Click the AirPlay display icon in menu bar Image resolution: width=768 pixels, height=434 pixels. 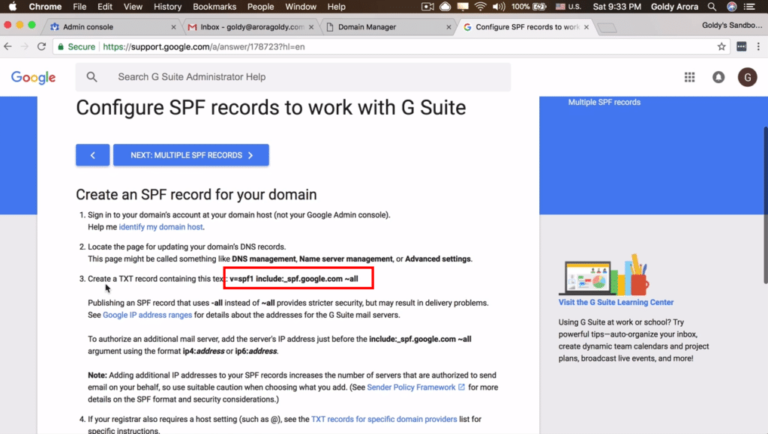coord(463,7)
